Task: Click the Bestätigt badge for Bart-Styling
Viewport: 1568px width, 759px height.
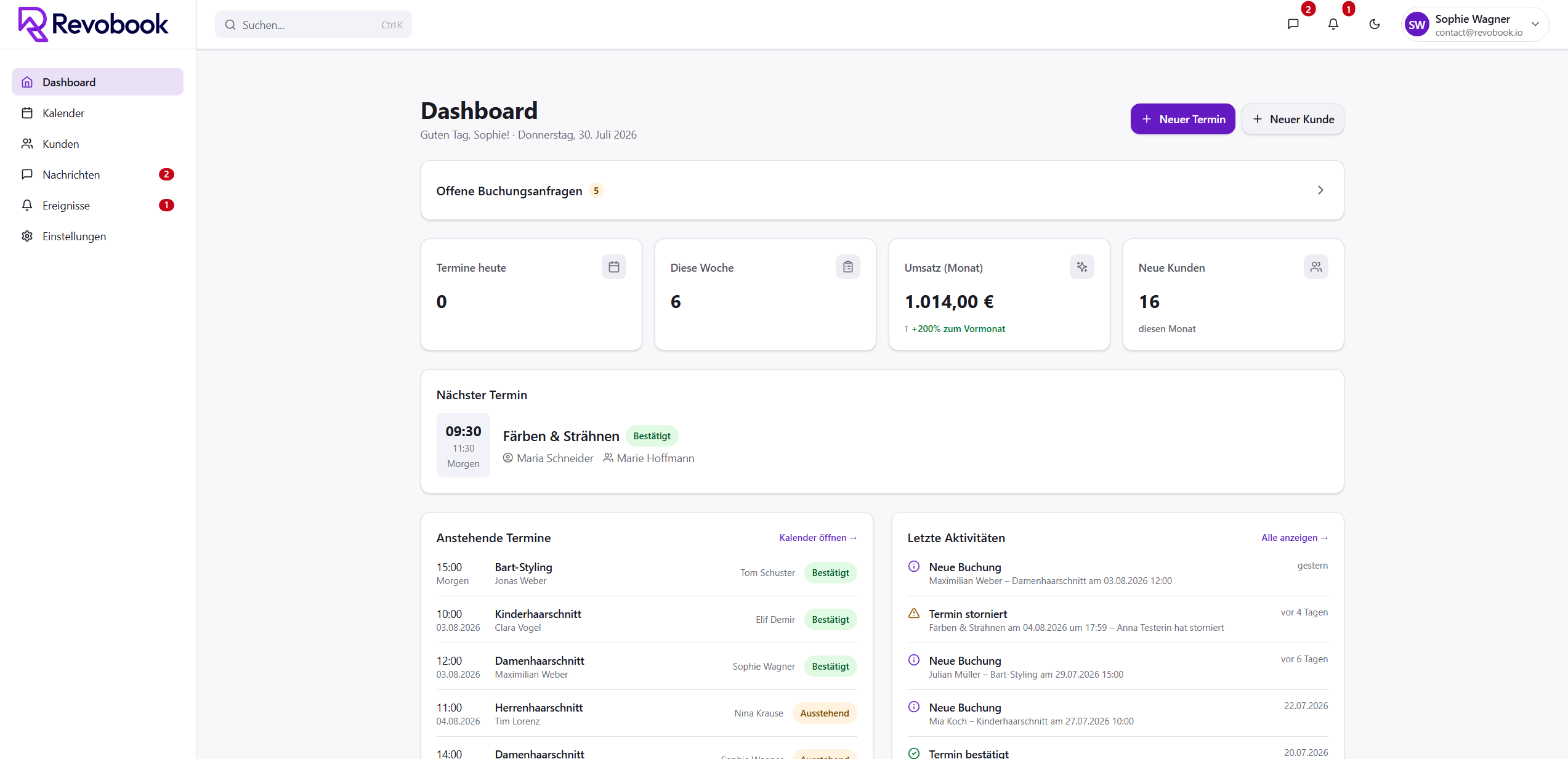Action: pyautogui.click(x=831, y=573)
